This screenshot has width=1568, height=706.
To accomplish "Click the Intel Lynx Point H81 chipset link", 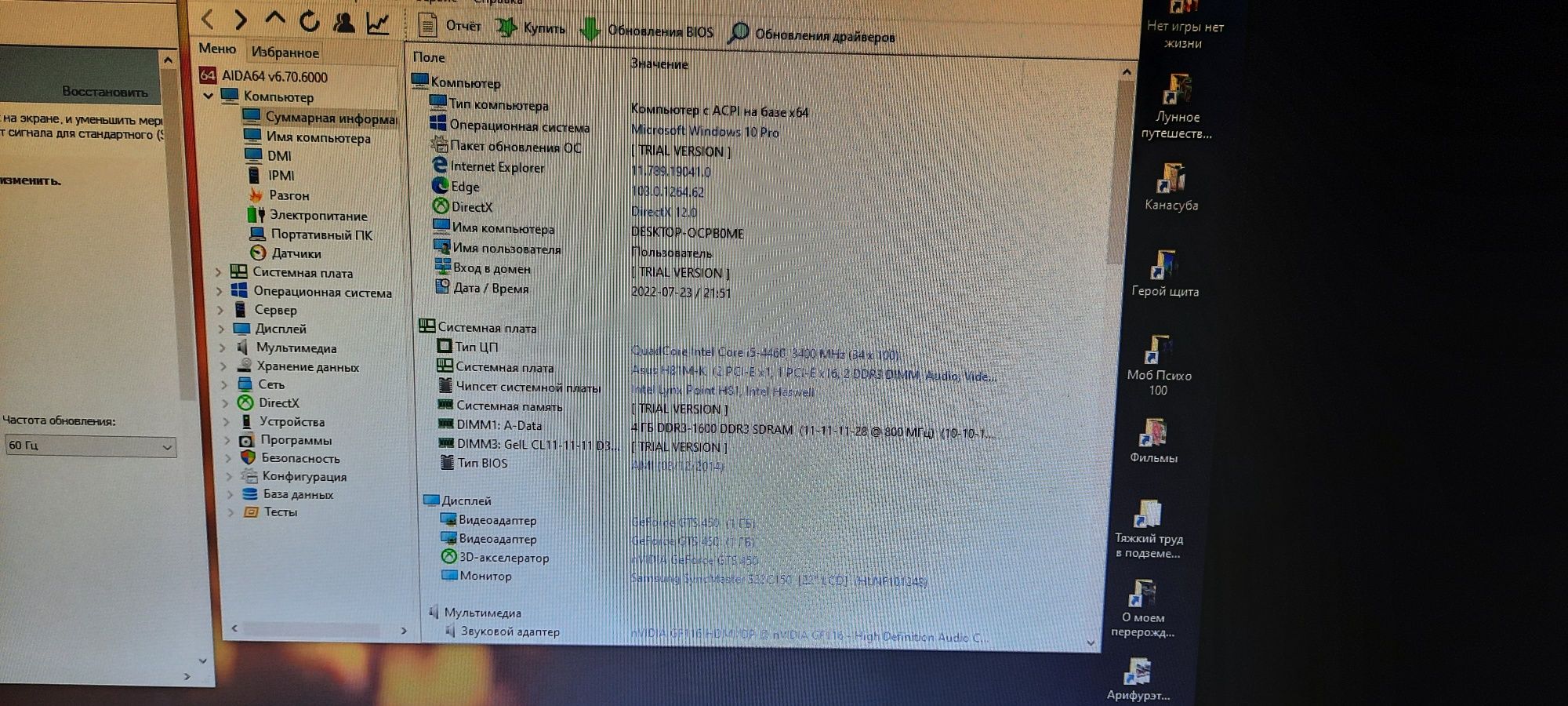I will click(x=723, y=391).
